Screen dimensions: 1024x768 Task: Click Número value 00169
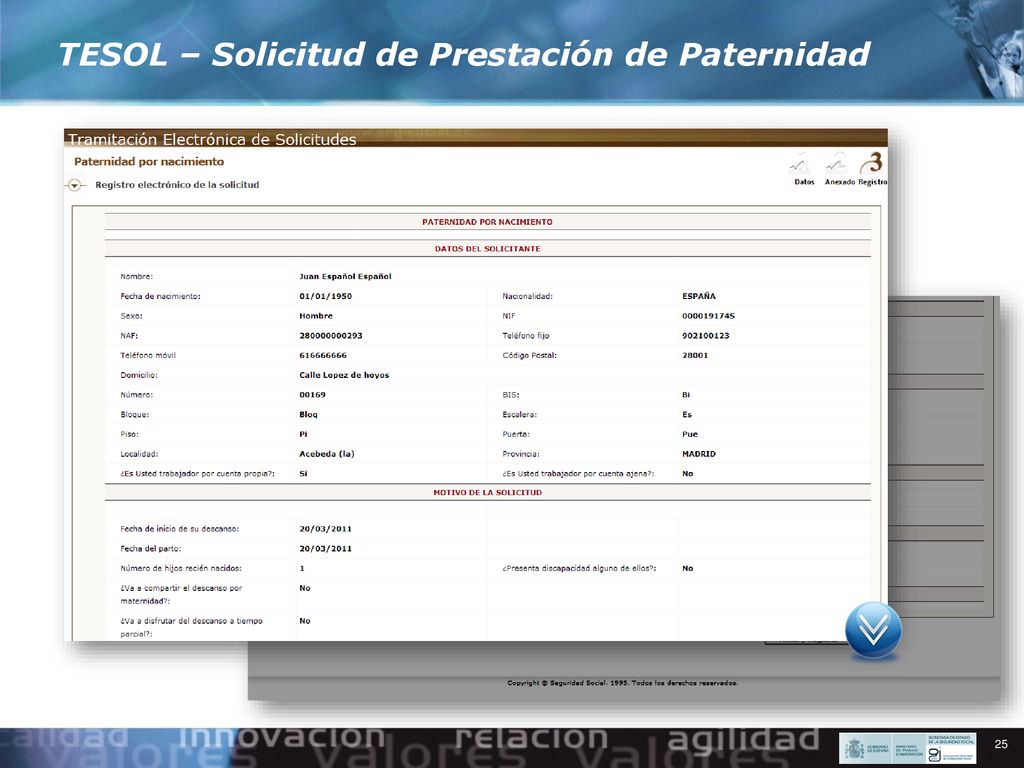312,394
